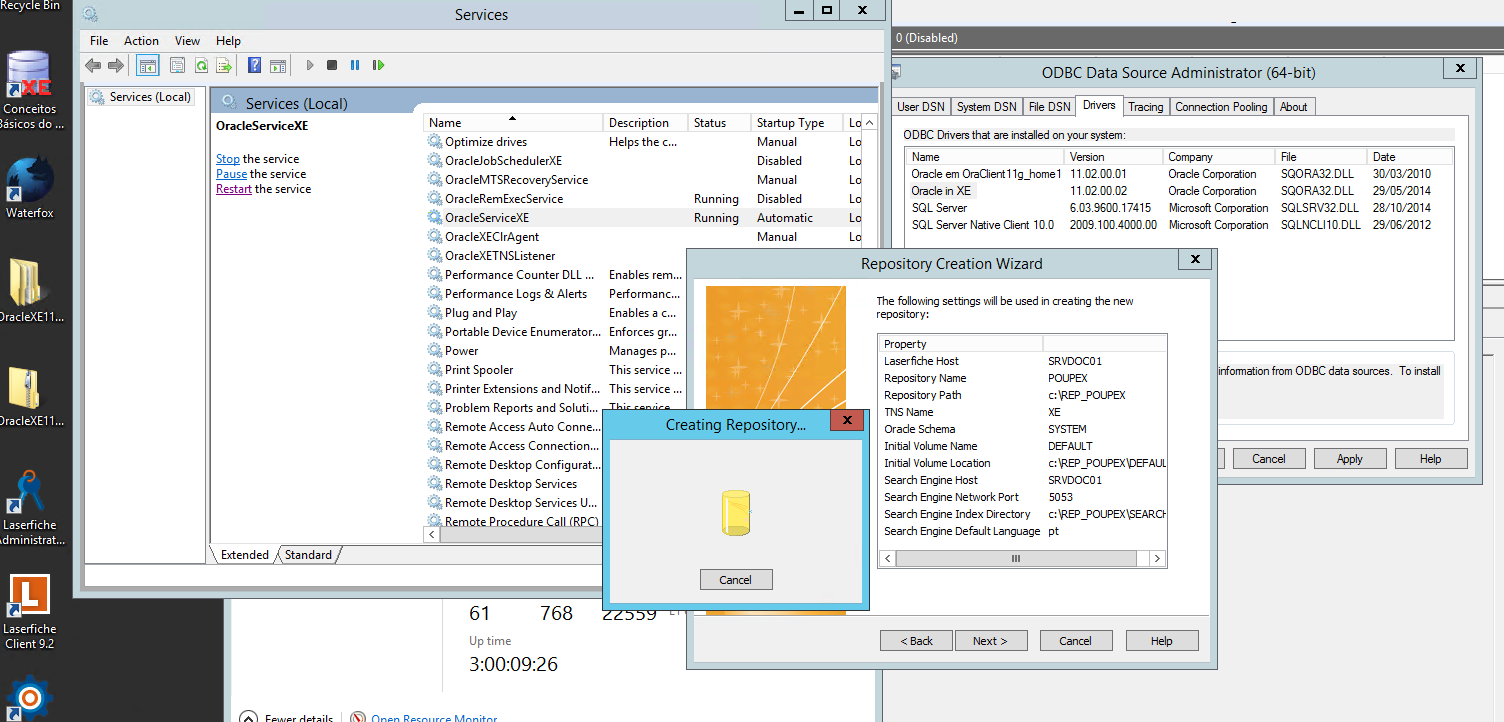Click the Export List toolbar icon
Screen dimensions: 1504x722
coord(224,66)
